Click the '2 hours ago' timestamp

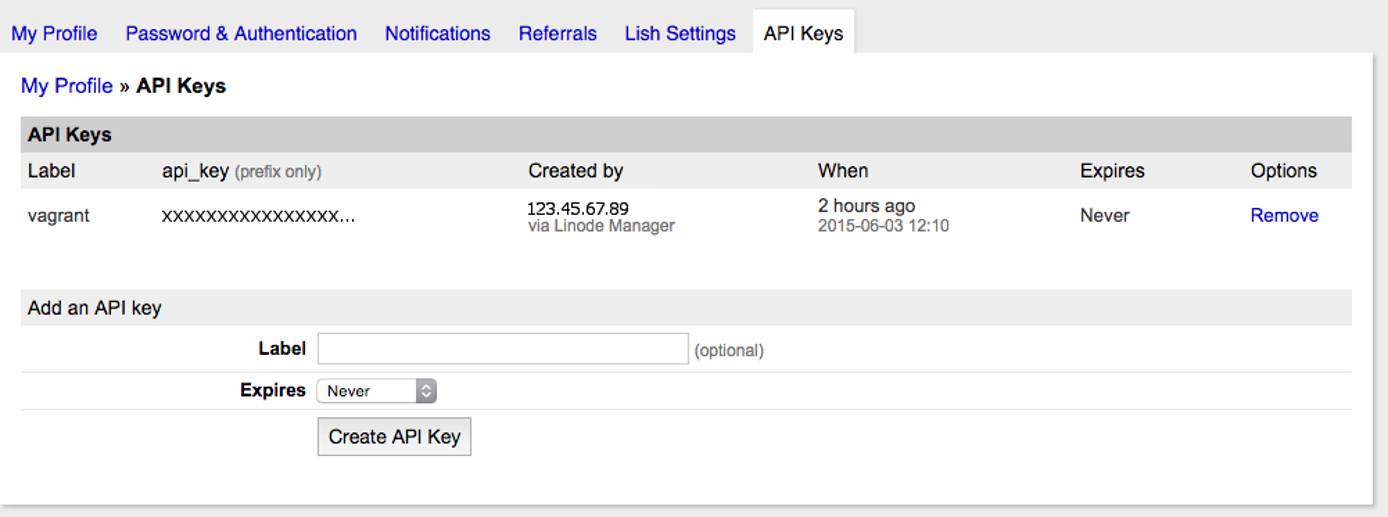[866, 206]
